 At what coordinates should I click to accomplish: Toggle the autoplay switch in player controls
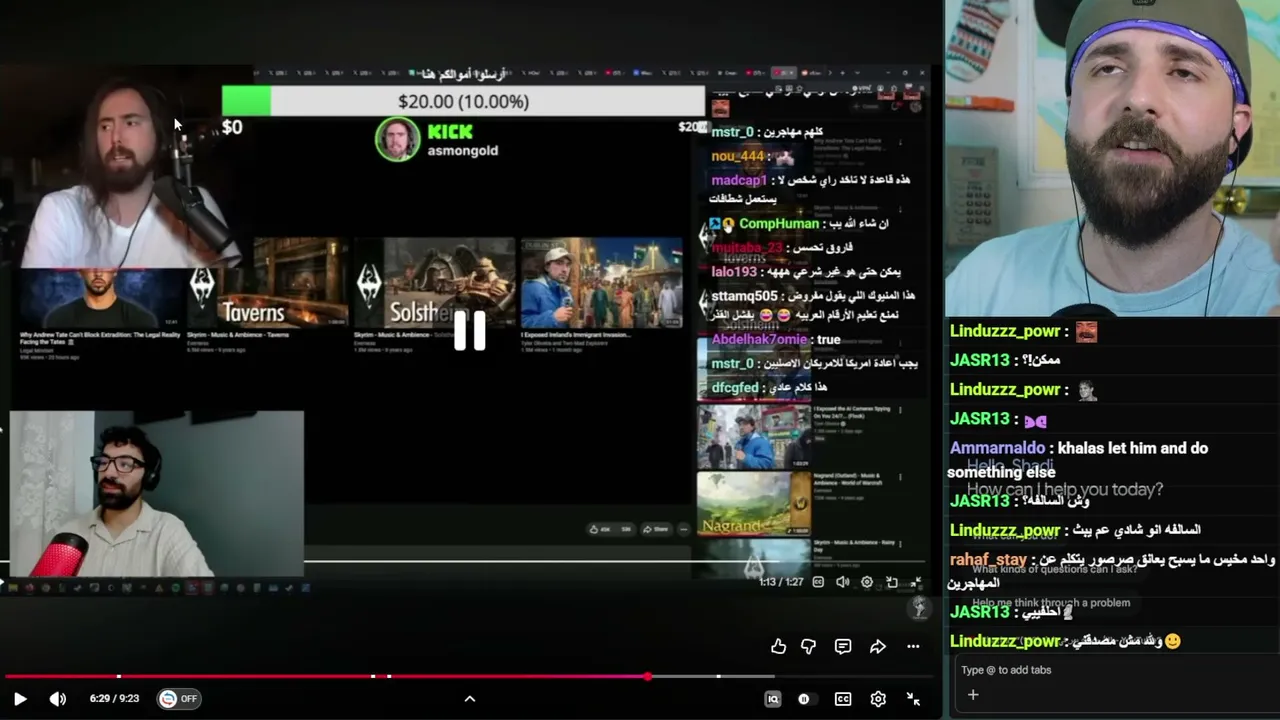(806, 699)
